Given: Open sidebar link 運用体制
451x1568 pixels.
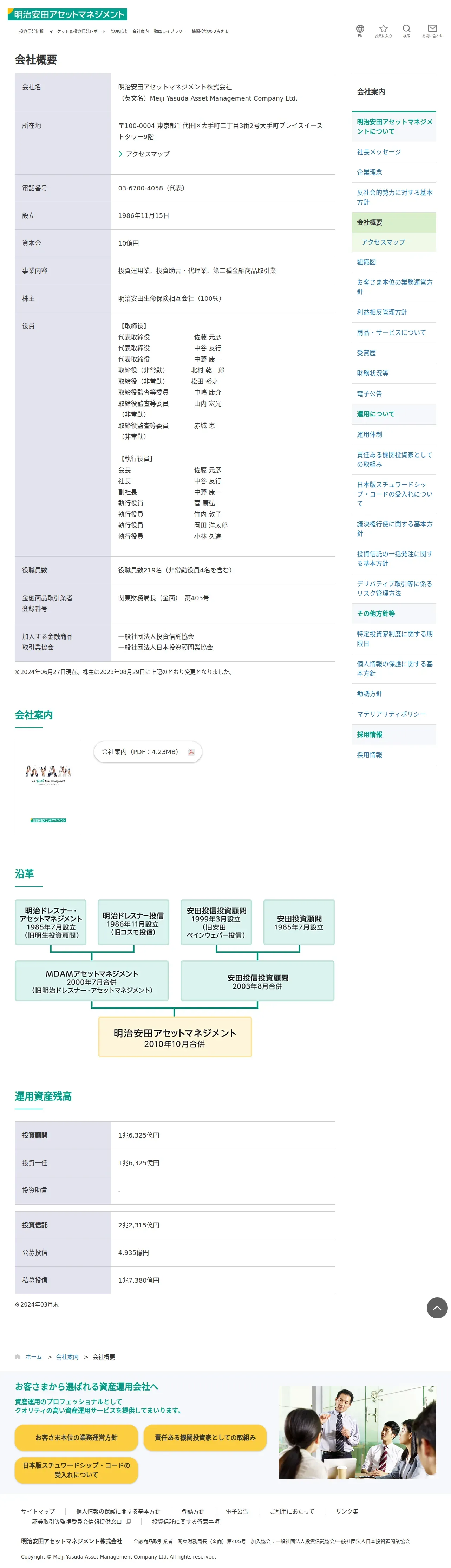Looking at the screenshot, I should point(394,435).
